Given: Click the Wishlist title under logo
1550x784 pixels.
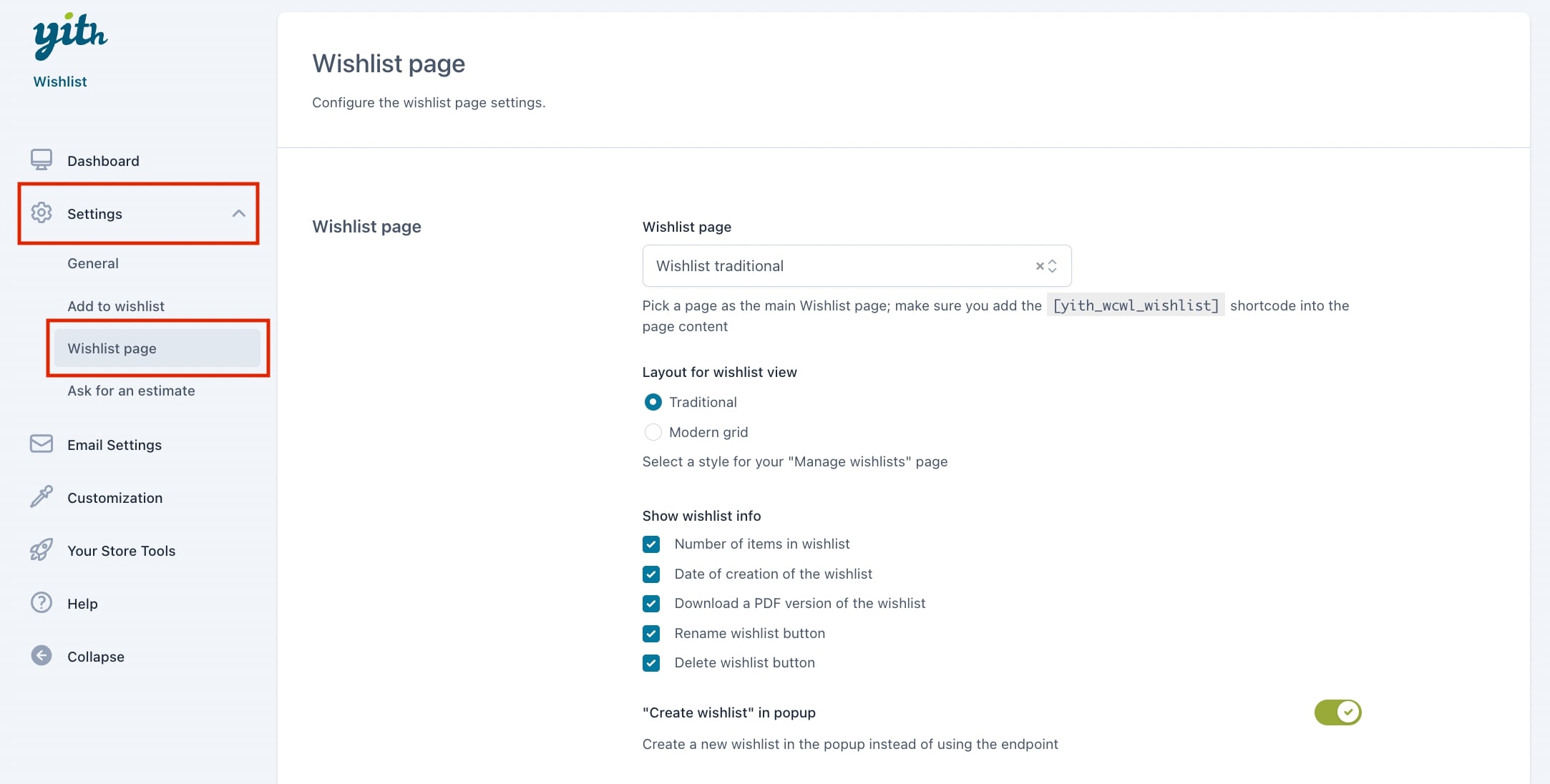Looking at the screenshot, I should coord(60,82).
